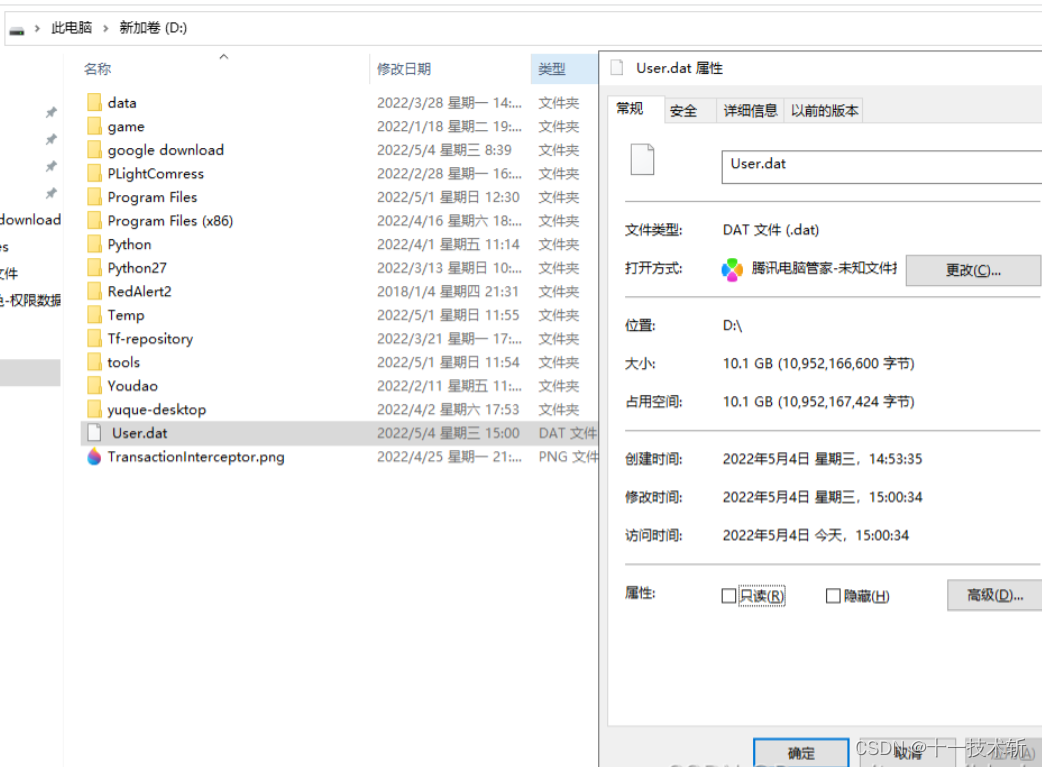Viewport: 1042px width, 767px height.
Task: Click the Youdao folder icon
Action: [94, 385]
